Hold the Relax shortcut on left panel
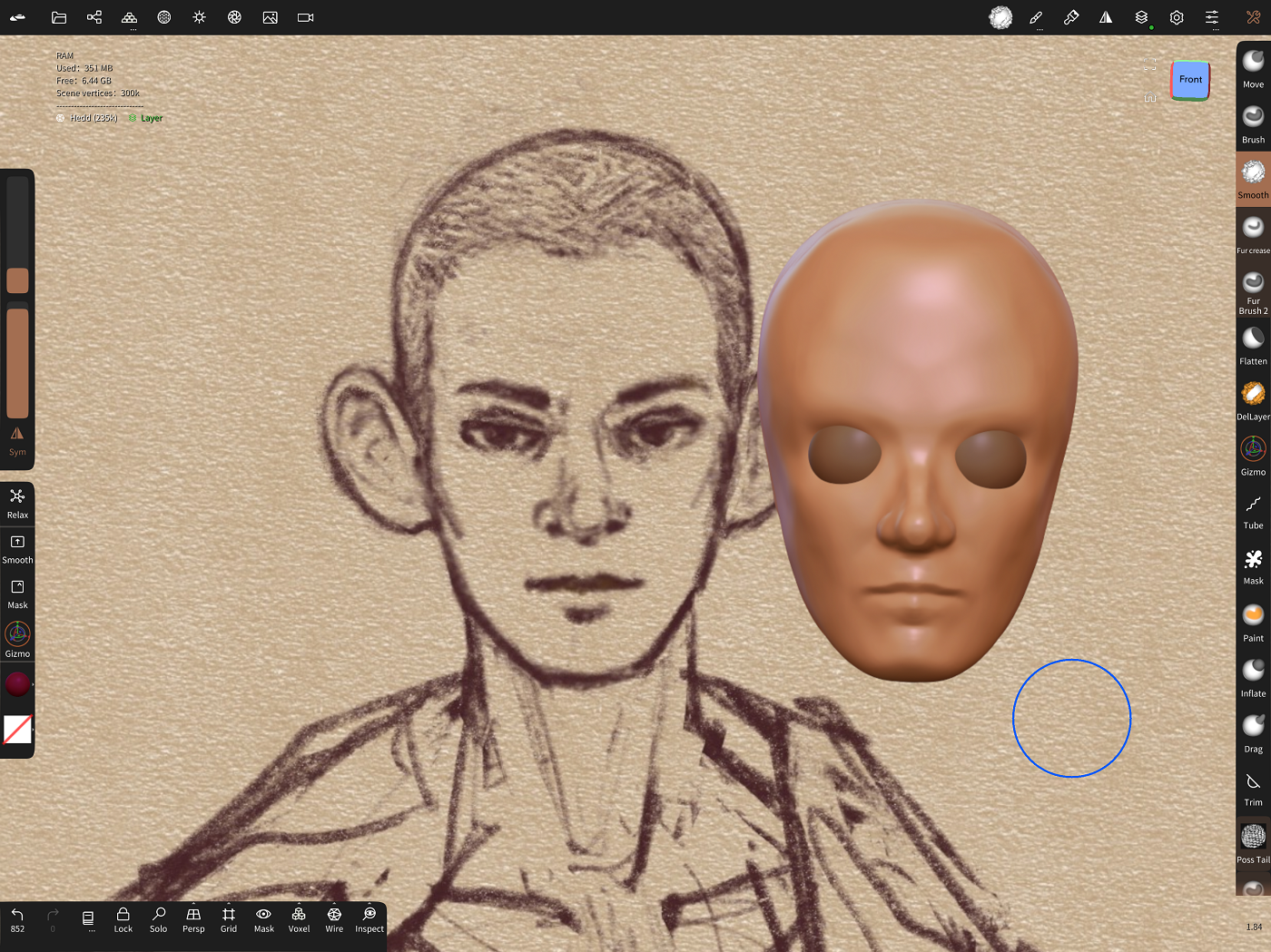Screen dimensions: 1271x952 [x=17, y=503]
